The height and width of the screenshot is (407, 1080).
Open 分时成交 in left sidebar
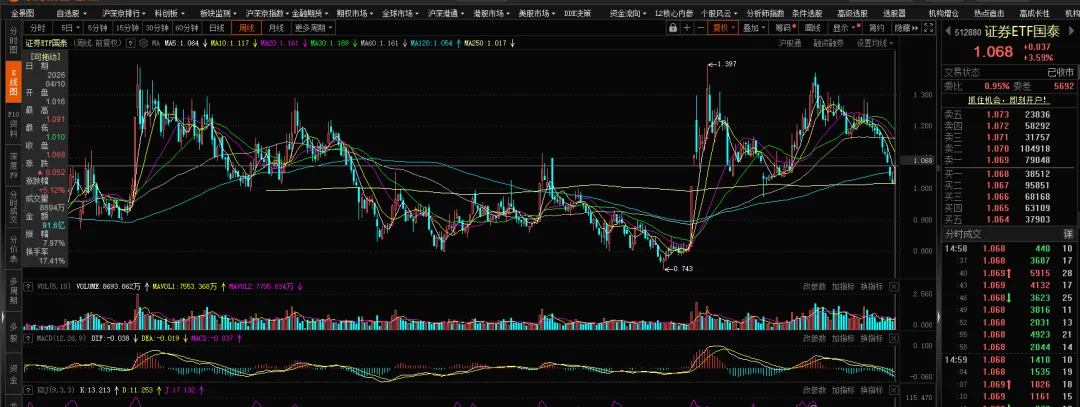(12, 207)
